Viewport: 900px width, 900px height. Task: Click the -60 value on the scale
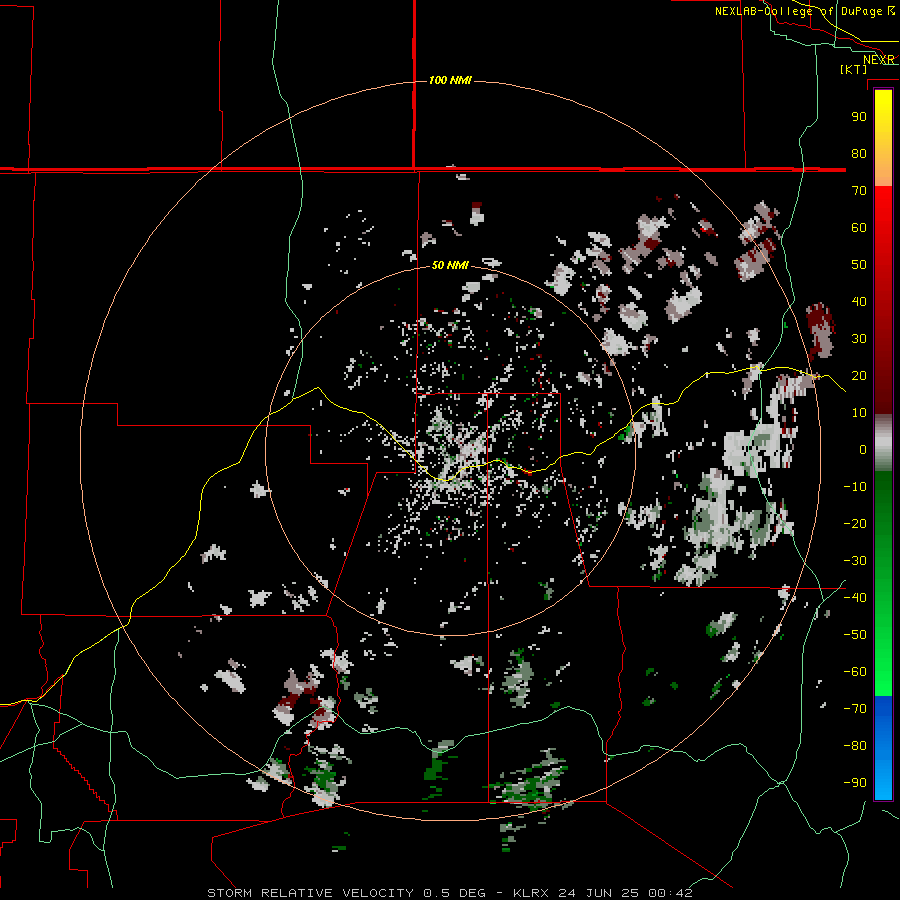coord(856,672)
